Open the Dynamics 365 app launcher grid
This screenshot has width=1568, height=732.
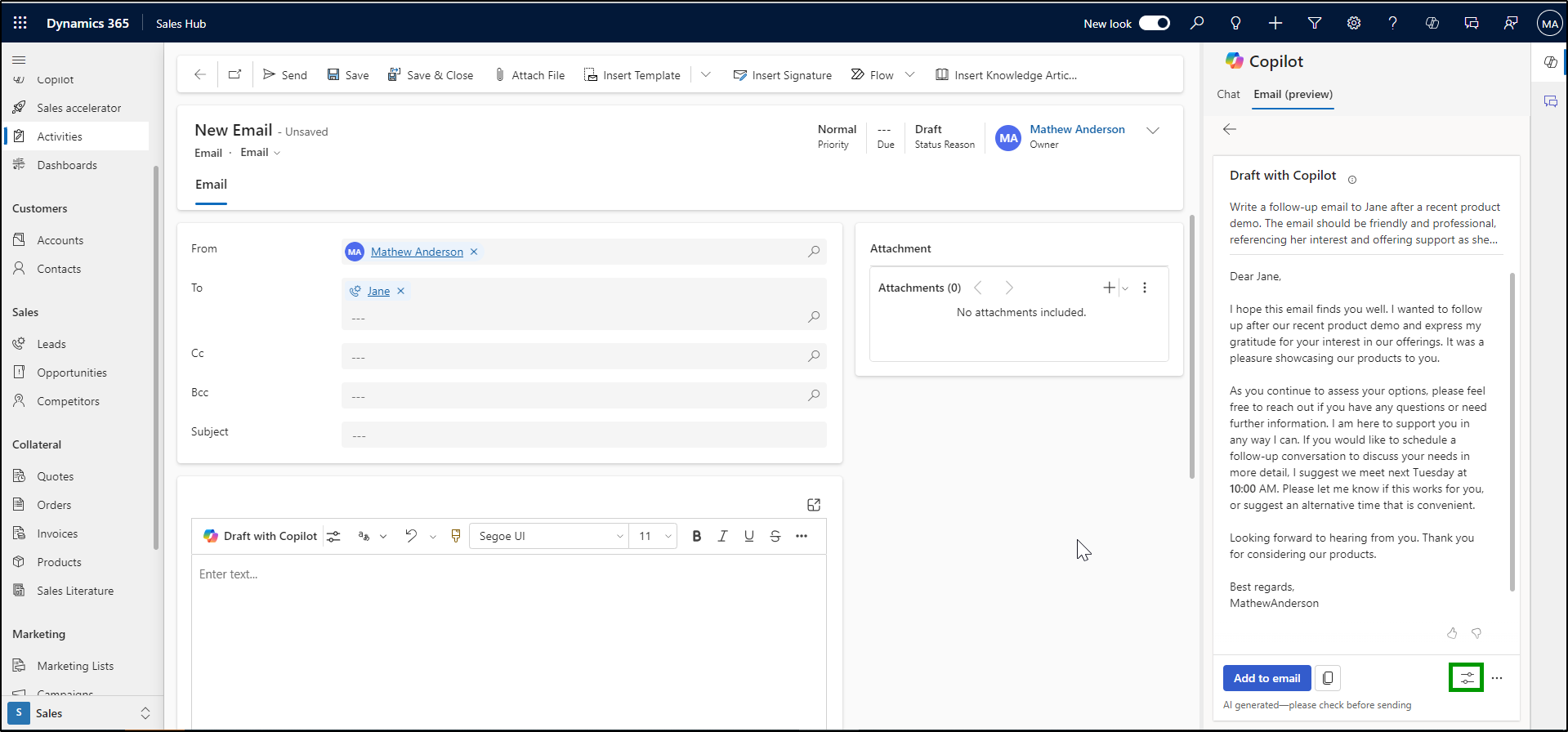pyautogui.click(x=20, y=23)
